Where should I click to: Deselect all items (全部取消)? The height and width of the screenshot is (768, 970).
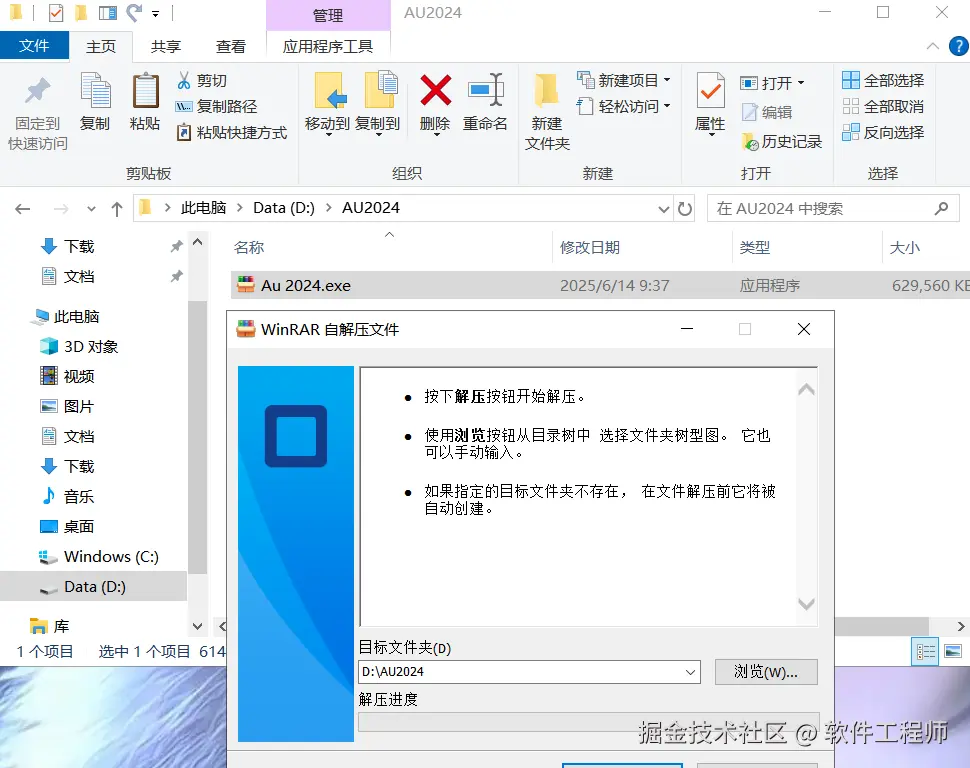883,106
